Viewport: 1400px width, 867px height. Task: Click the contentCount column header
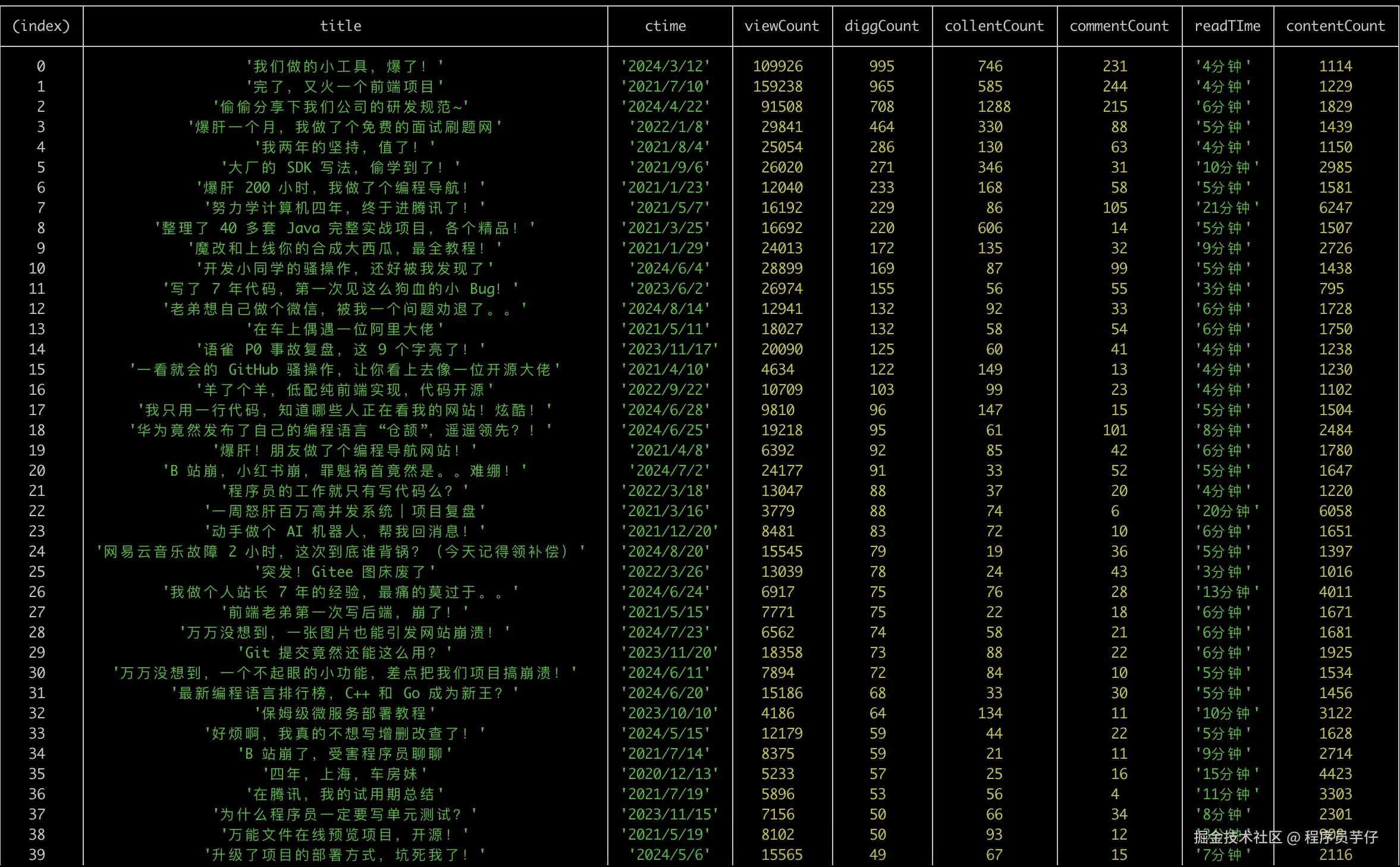click(1335, 26)
